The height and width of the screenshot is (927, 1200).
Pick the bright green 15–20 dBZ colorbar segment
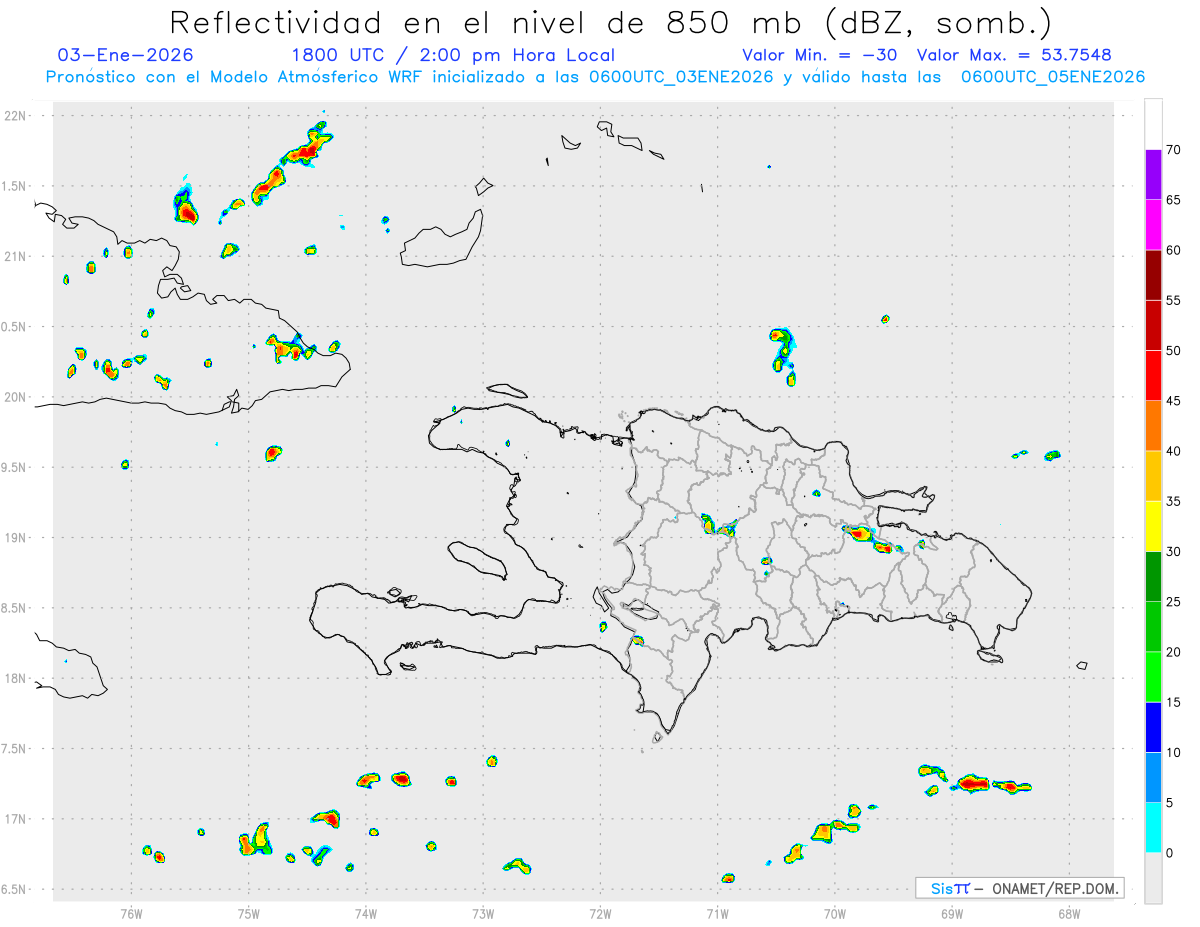[x=1153, y=677]
